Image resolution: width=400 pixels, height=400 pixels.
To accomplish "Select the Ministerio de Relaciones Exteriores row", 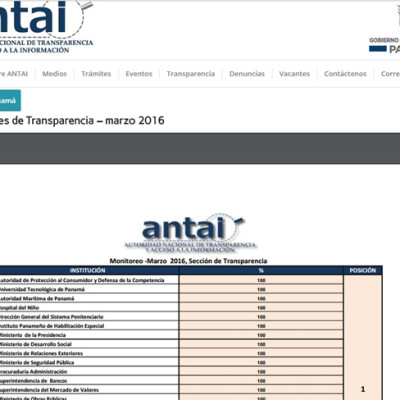I will tap(171, 353).
